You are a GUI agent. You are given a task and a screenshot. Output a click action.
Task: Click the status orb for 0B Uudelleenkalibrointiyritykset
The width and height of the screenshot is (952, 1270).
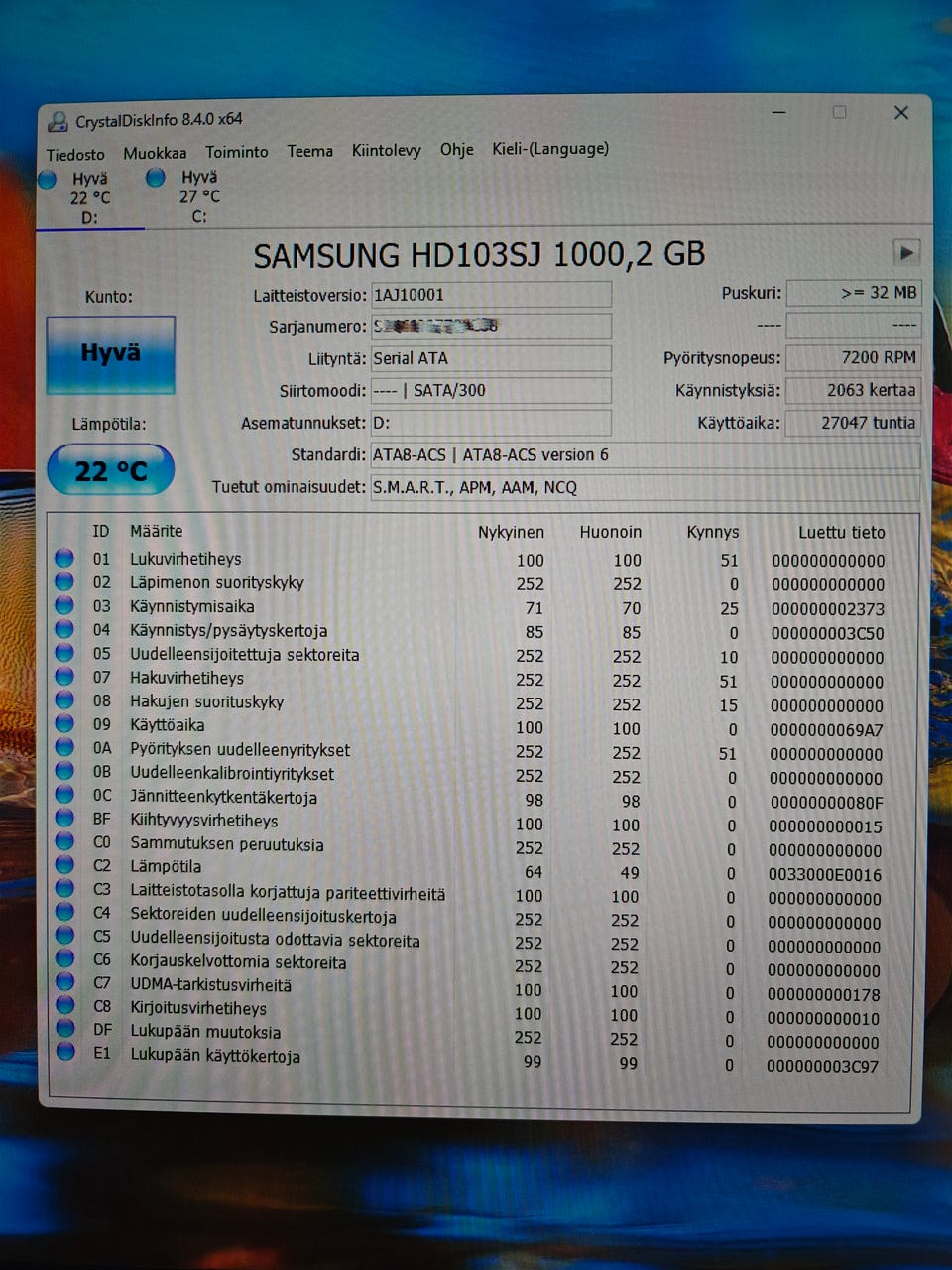tap(64, 771)
